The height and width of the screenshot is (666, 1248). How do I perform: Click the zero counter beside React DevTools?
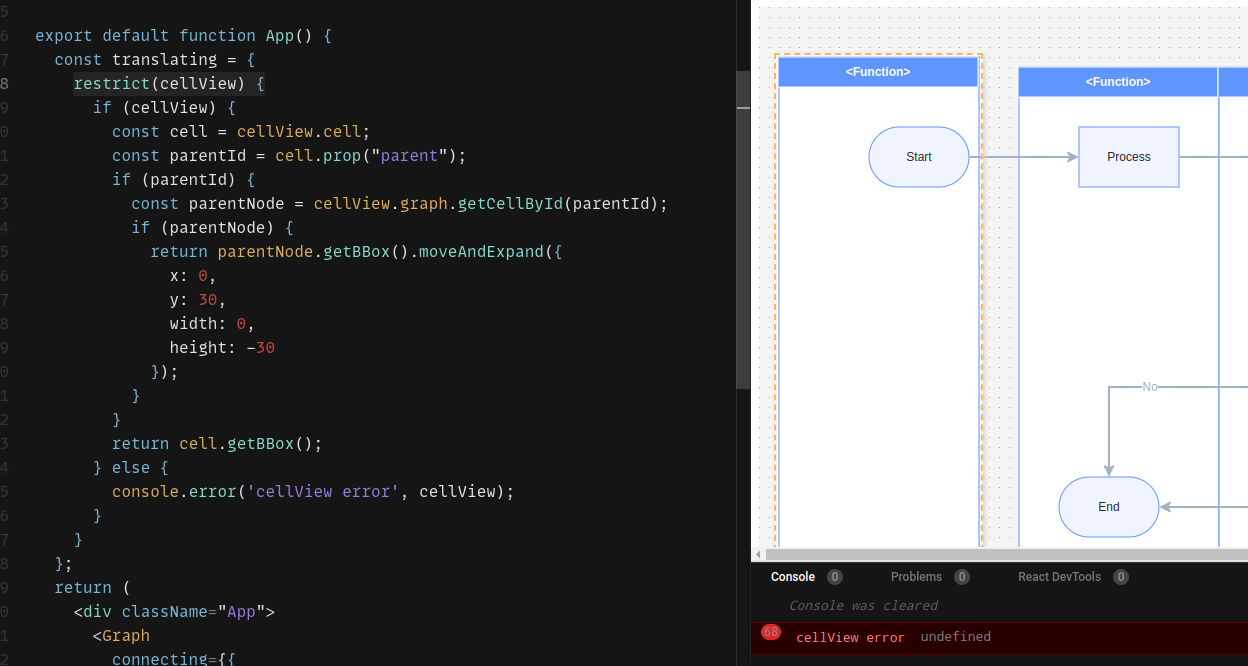click(1121, 576)
